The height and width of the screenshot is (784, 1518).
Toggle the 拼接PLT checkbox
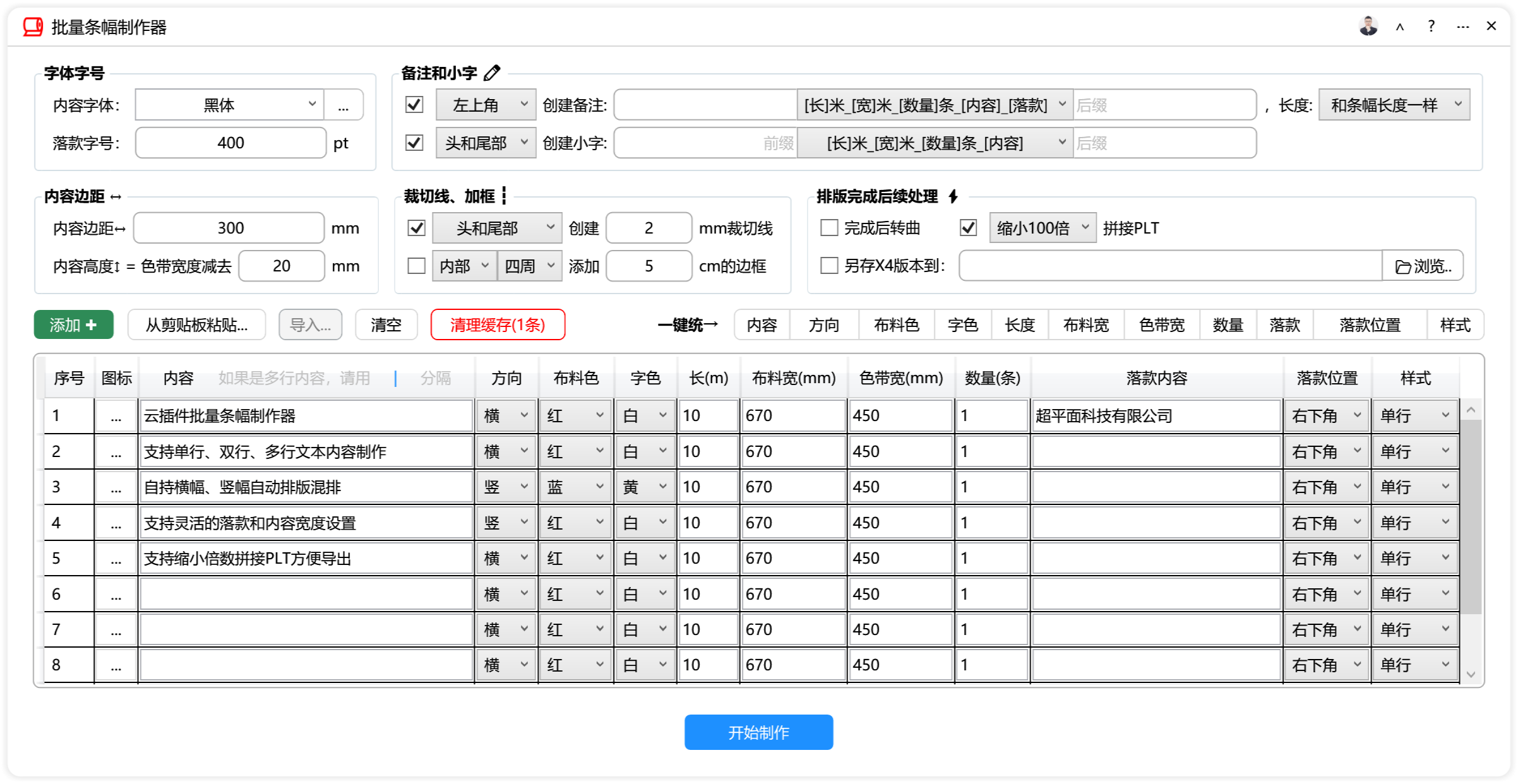(968, 228)
